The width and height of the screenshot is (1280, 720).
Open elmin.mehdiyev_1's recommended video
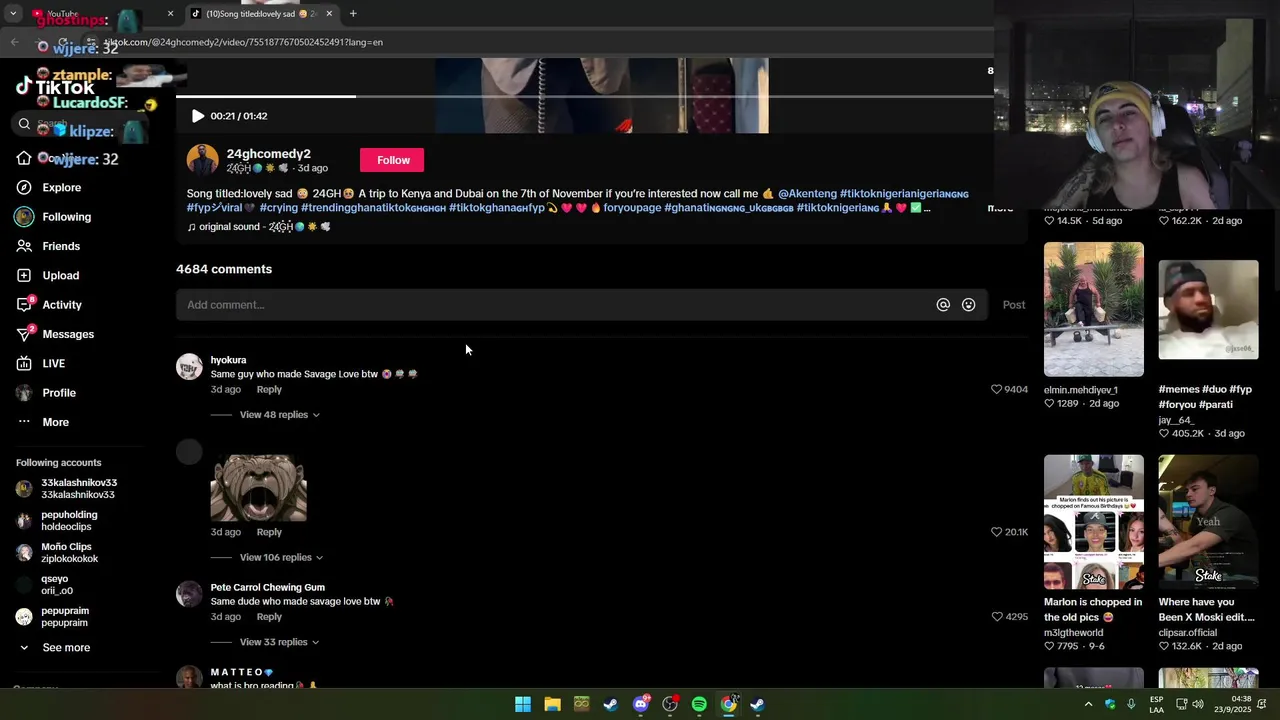click(x=1094, y=310)
